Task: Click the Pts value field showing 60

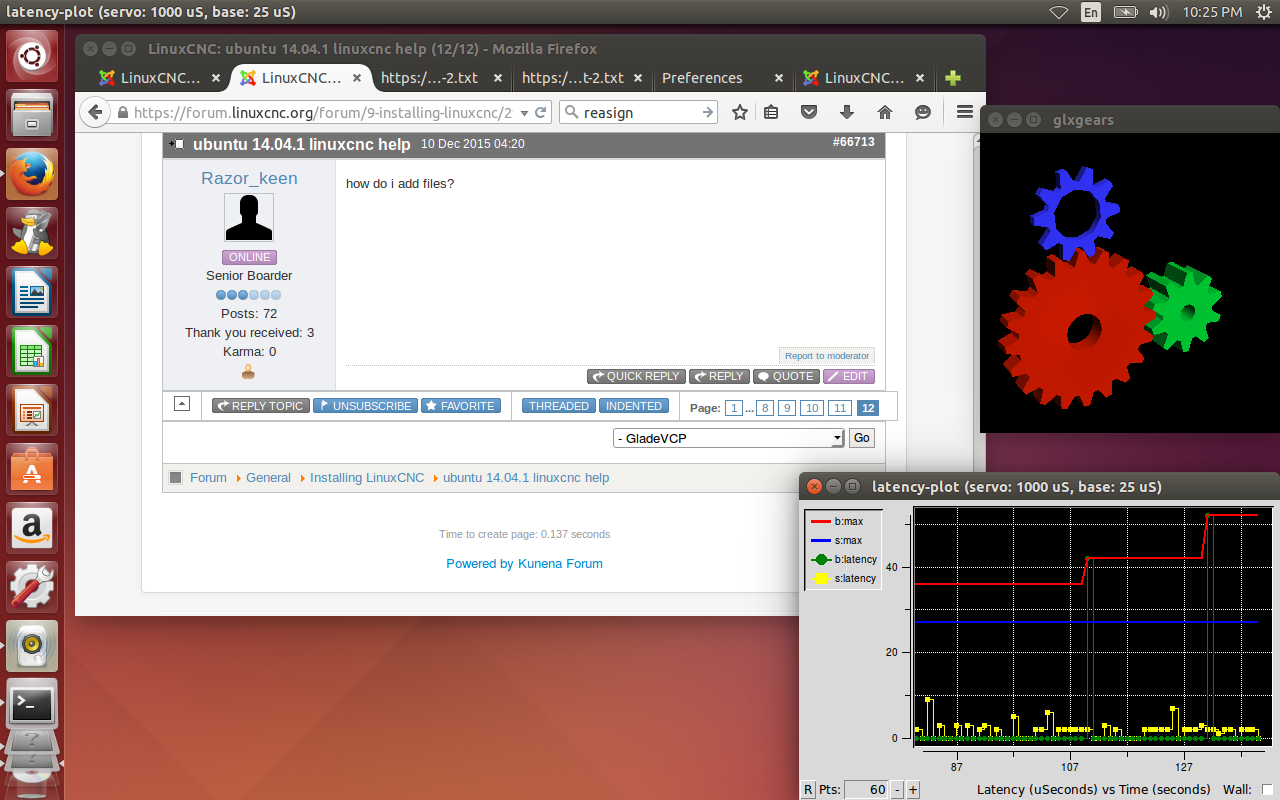Action: coord(866,790)
